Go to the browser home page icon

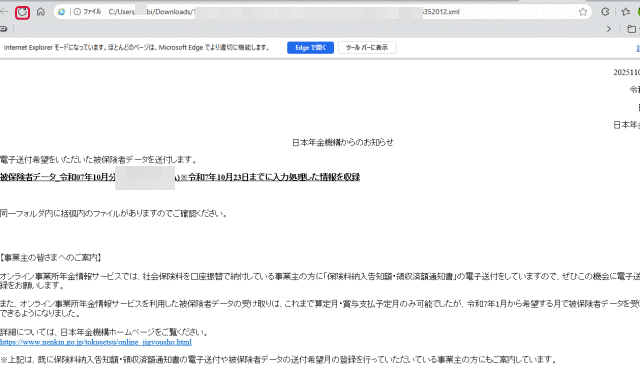(x=40, y=12)
